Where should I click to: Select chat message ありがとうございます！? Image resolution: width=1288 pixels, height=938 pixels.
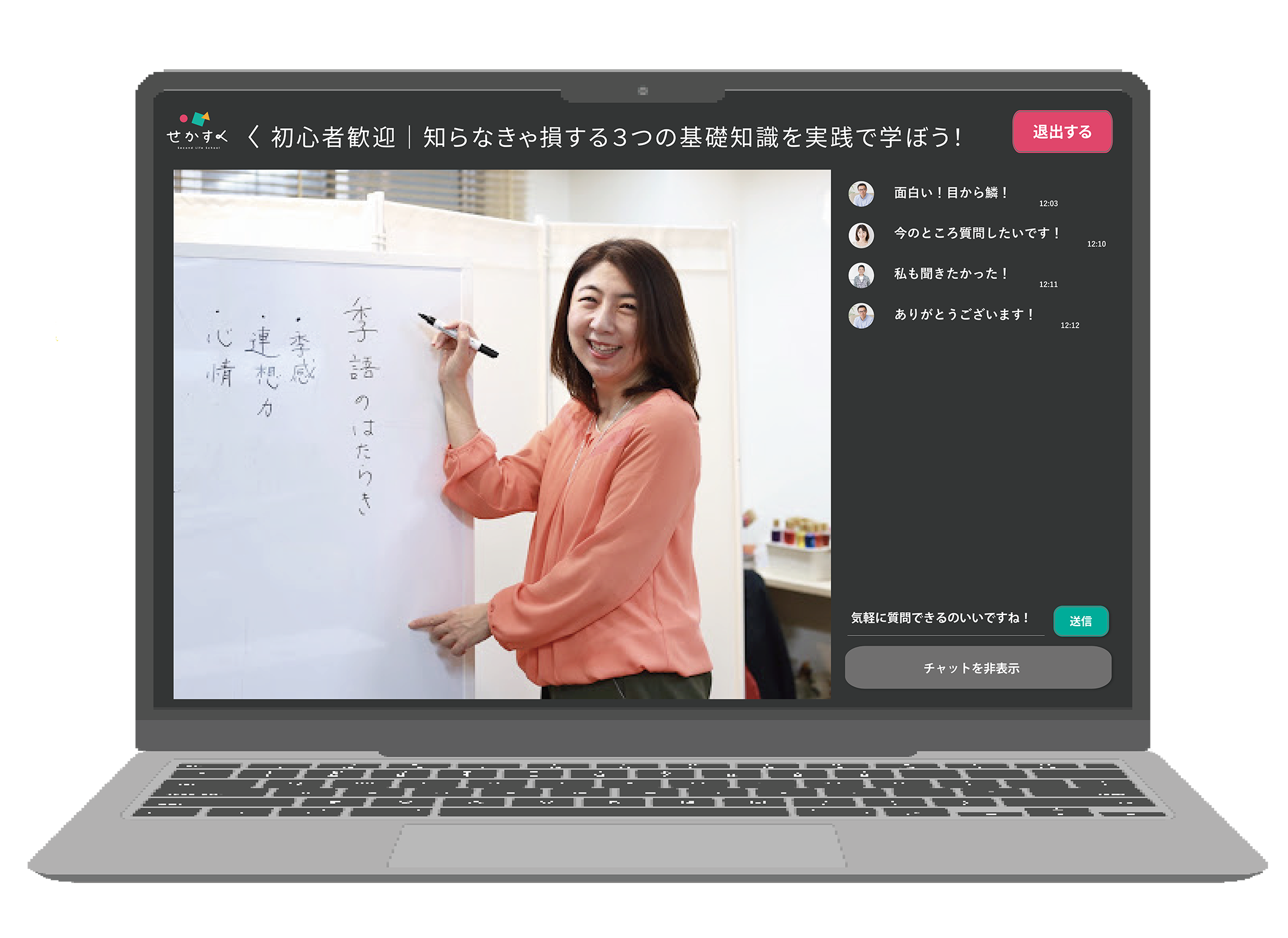click(x=963, y=314)
